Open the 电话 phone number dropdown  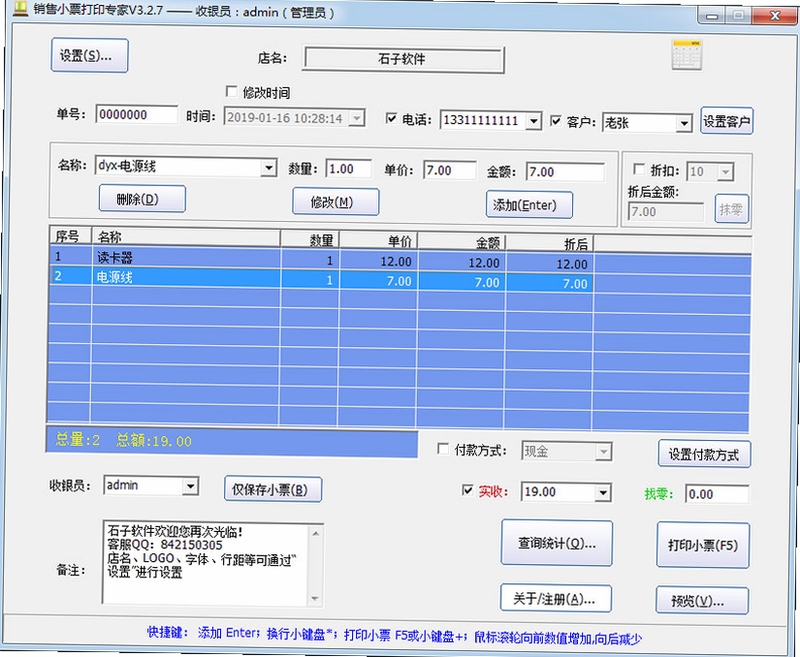tap(534, 121)
